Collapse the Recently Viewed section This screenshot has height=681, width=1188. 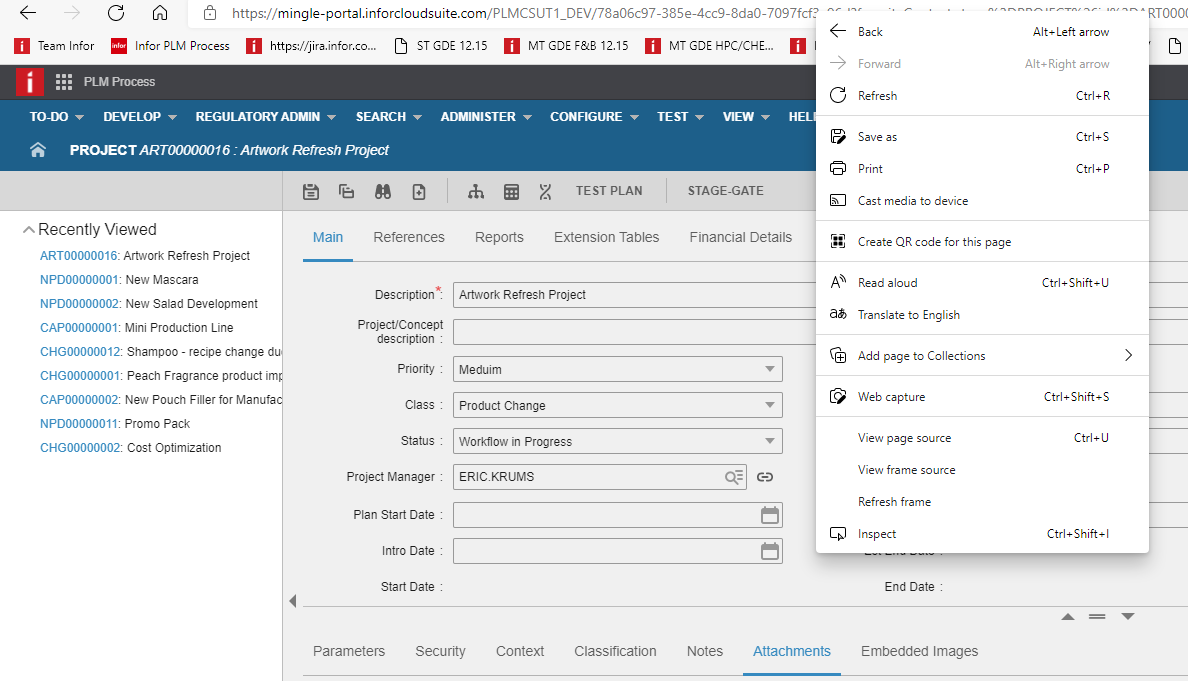28,228
